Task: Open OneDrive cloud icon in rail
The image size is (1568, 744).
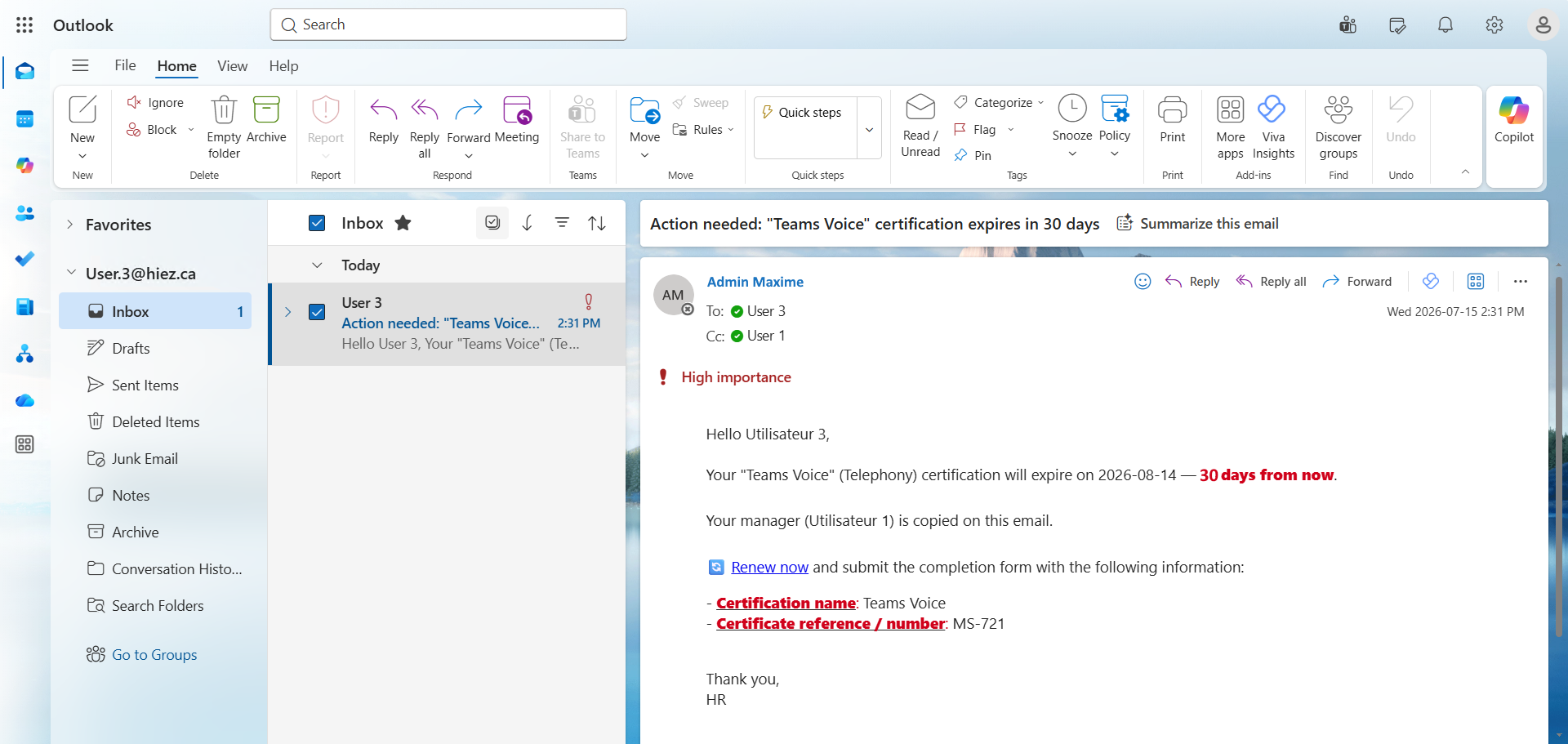Action: tap(24, 400)
